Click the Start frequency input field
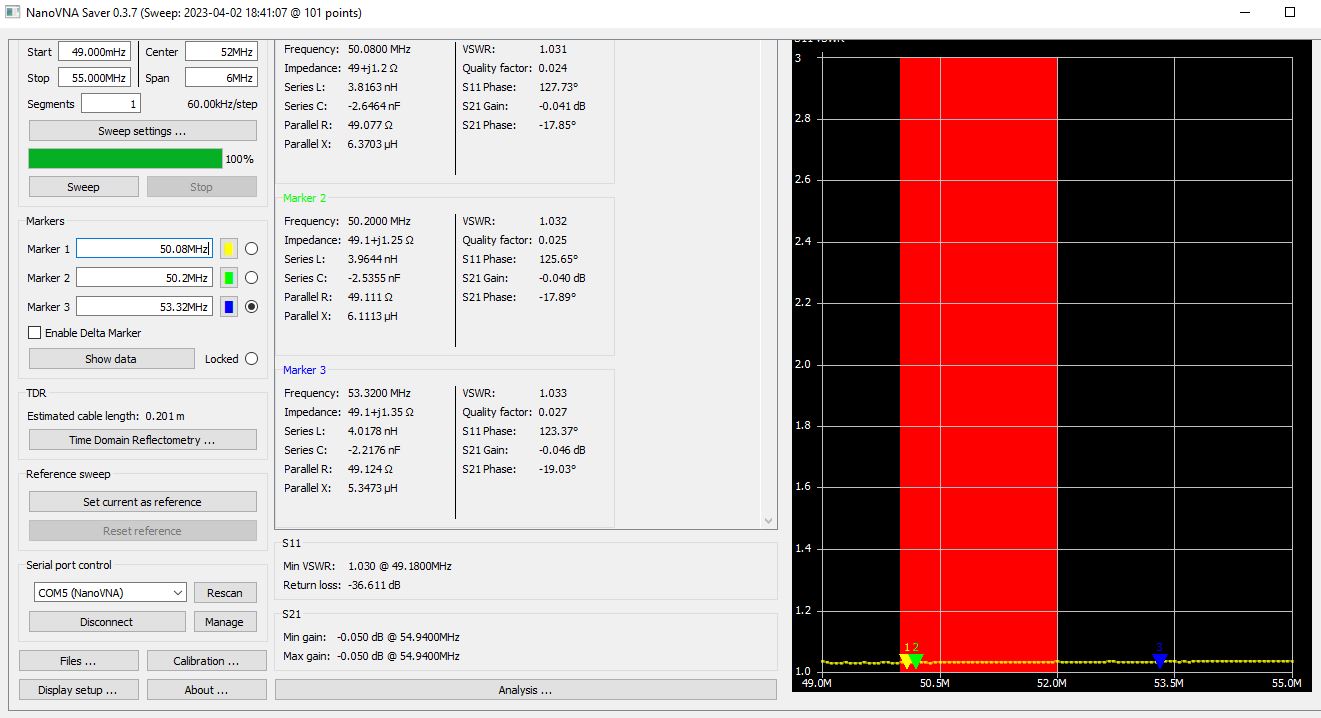This screenshot has height=718, width=1321. click(94, 52)
